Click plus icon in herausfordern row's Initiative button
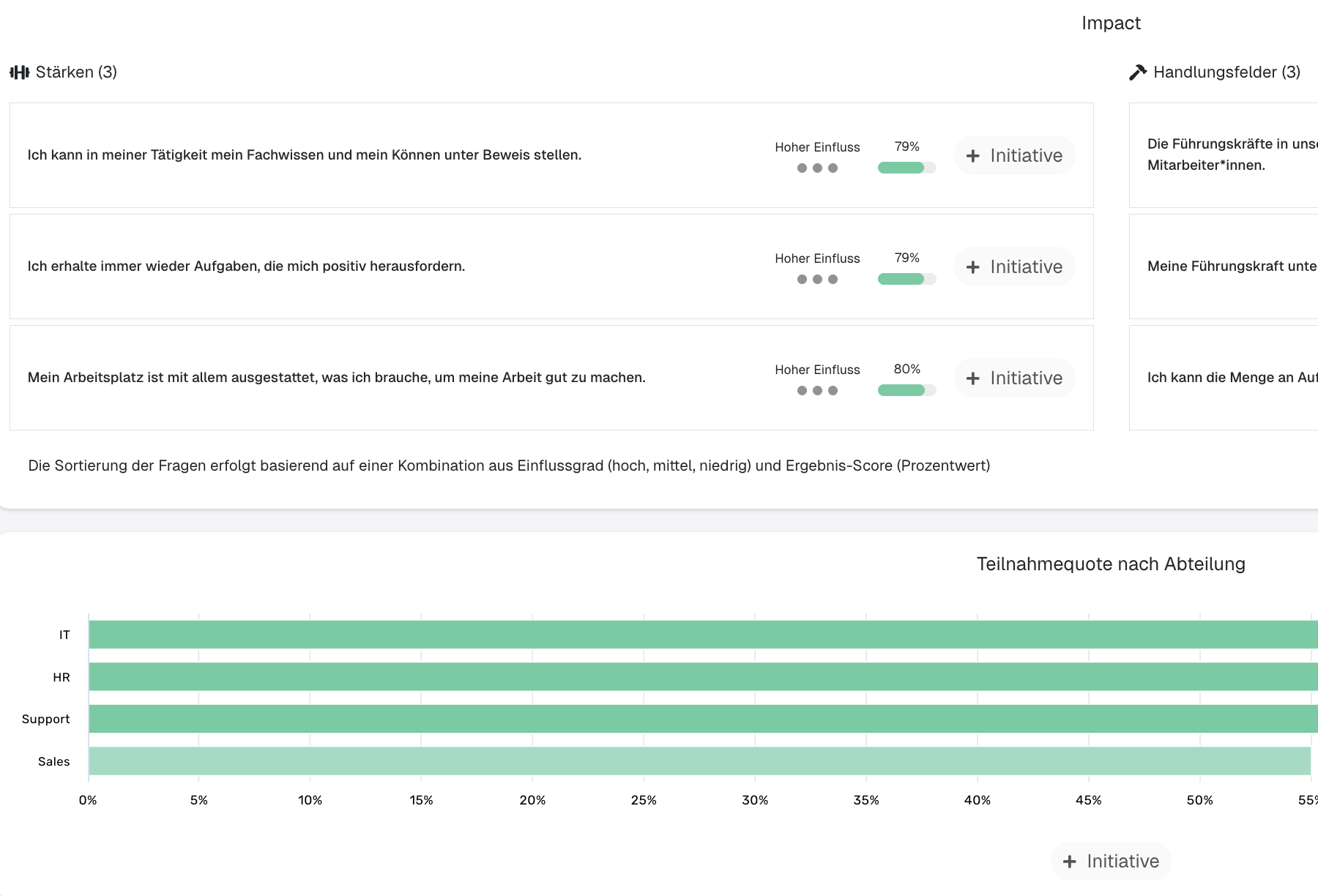 point(972,267)
